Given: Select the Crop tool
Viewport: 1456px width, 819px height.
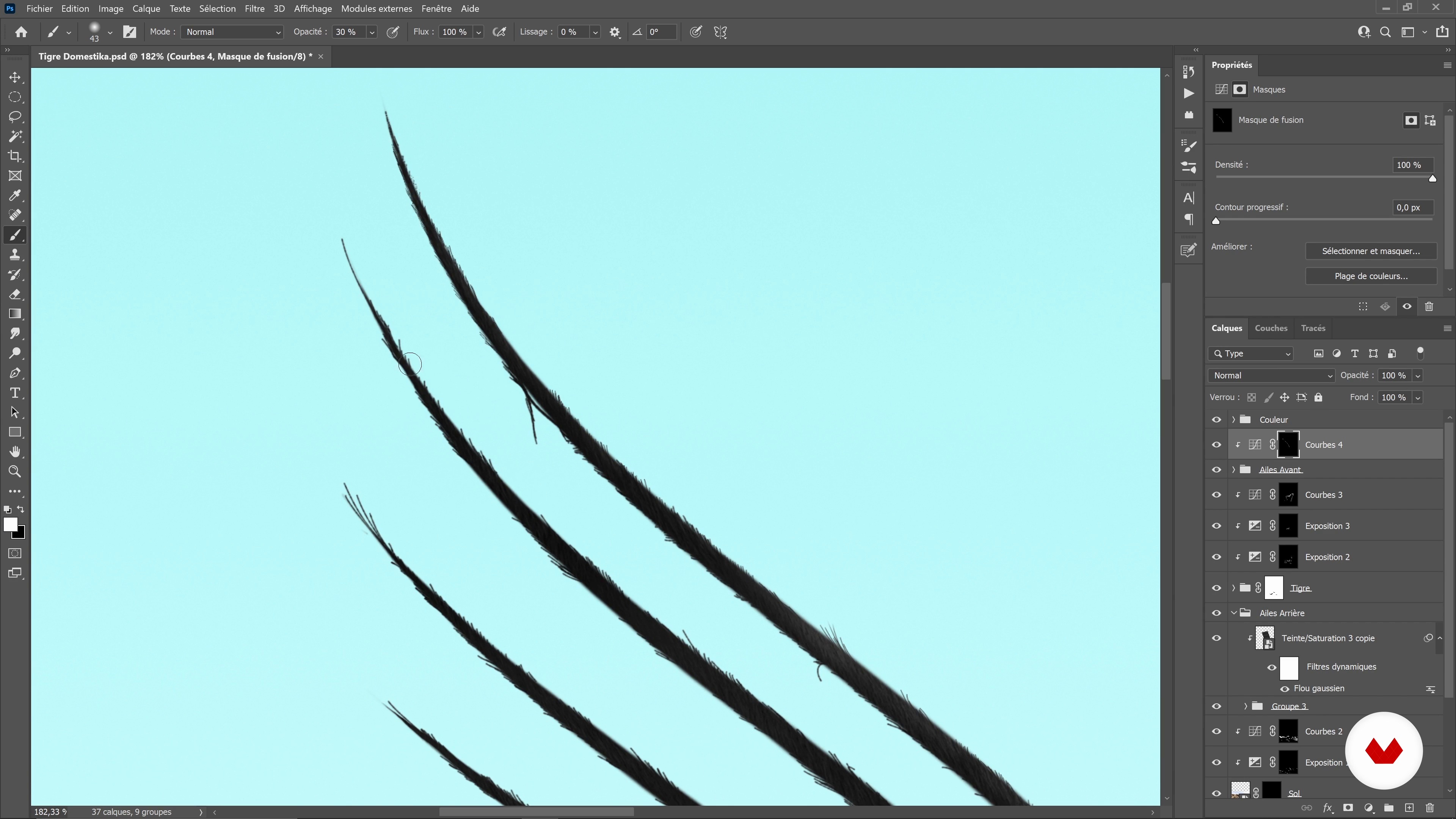Looking at the screenshot, I should [x=15, y=156].
